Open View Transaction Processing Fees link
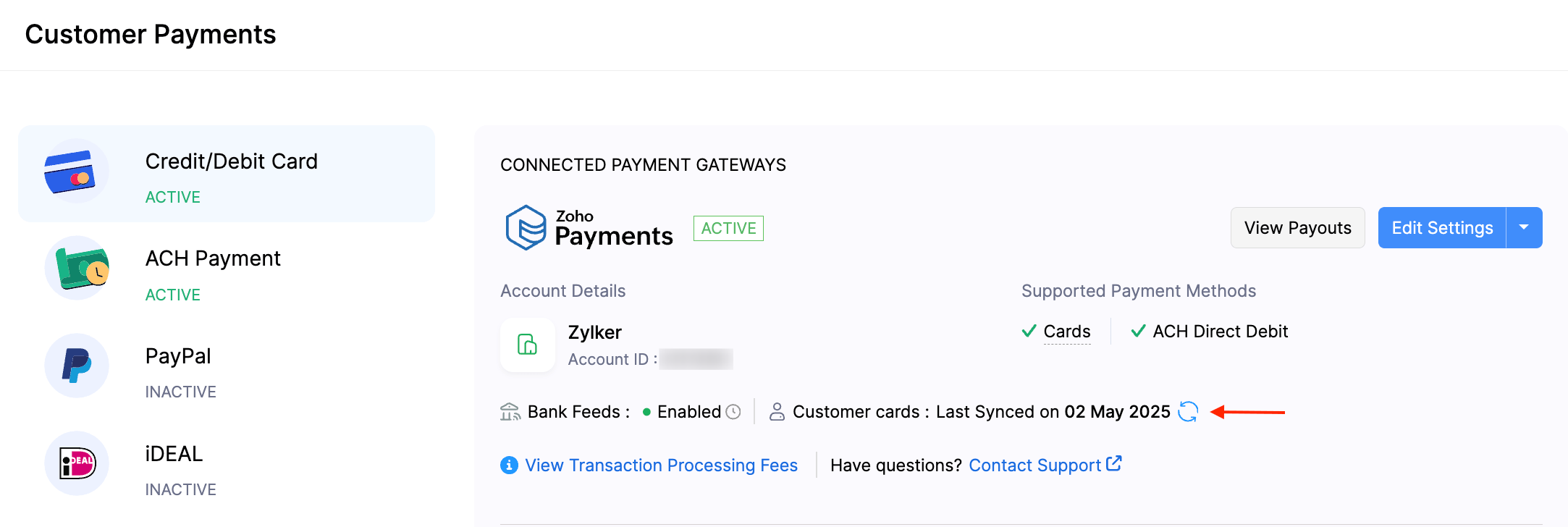 pyautogui.click(x=661, y=465)
